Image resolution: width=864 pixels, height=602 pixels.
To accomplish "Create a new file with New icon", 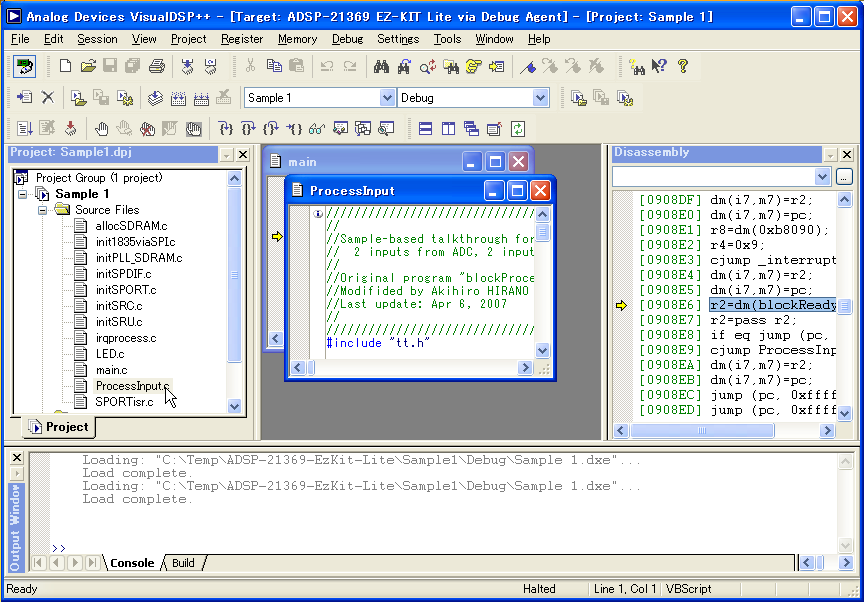I will 65,67.
